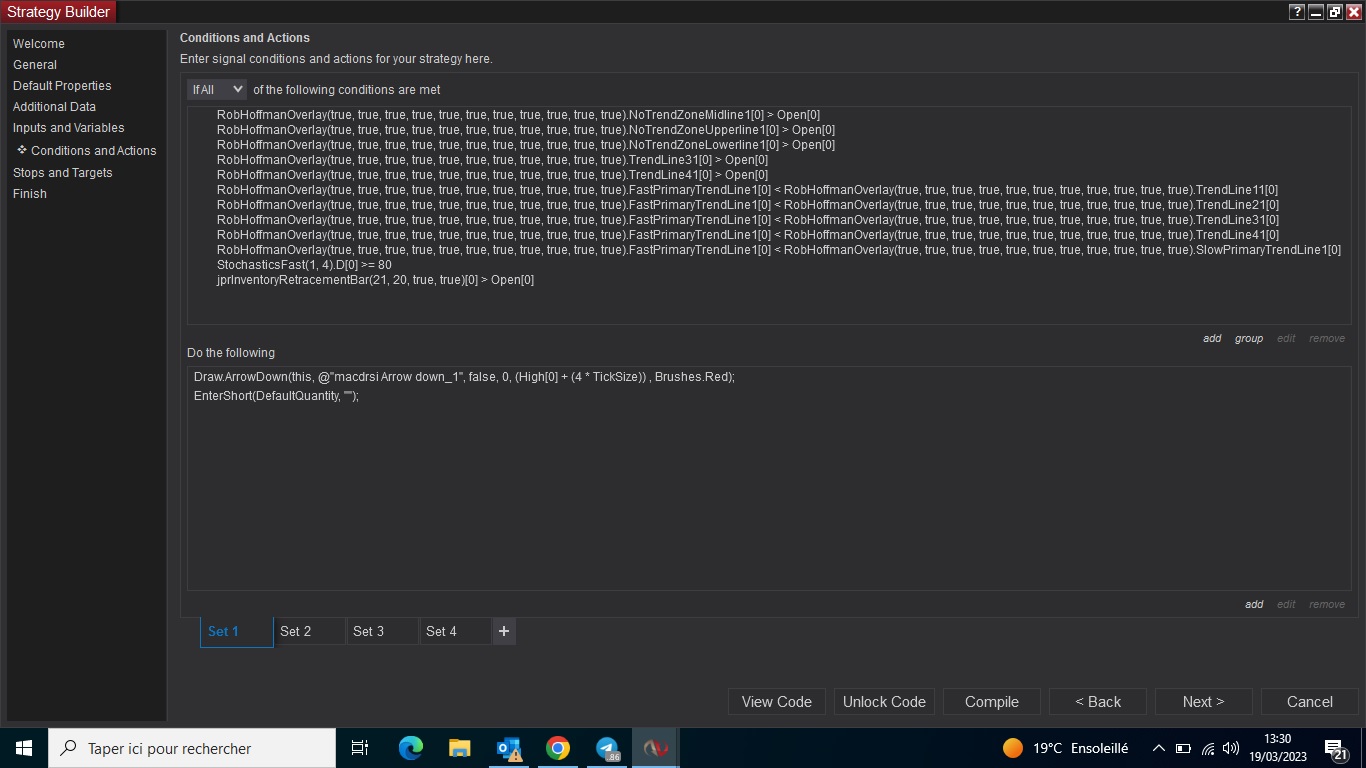Screen dimensions: 1366x768
Task: Open network Wi-Fi tray icon
Action: (1208, 748)
